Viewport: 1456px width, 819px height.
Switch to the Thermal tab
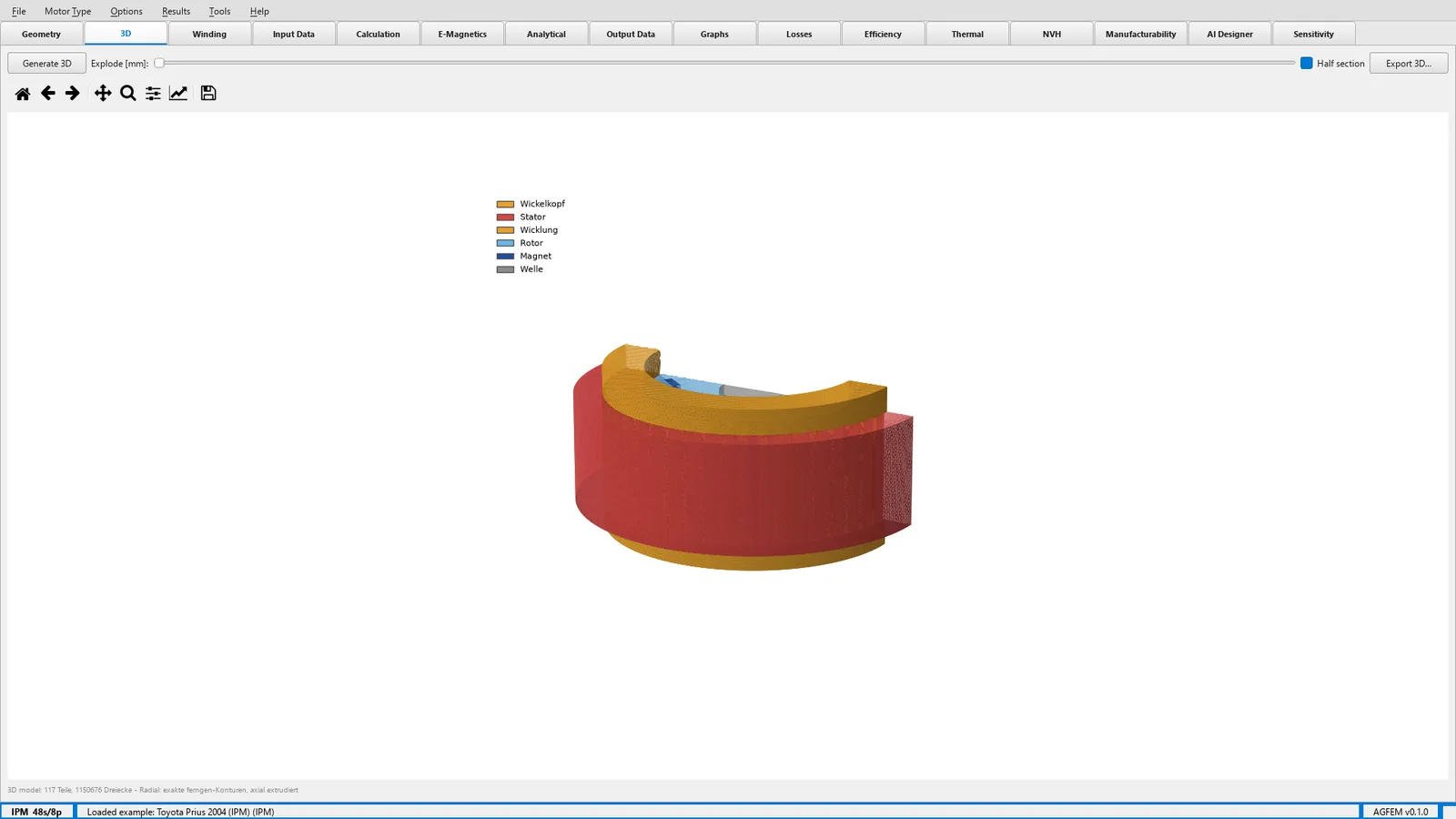(967, 34)
